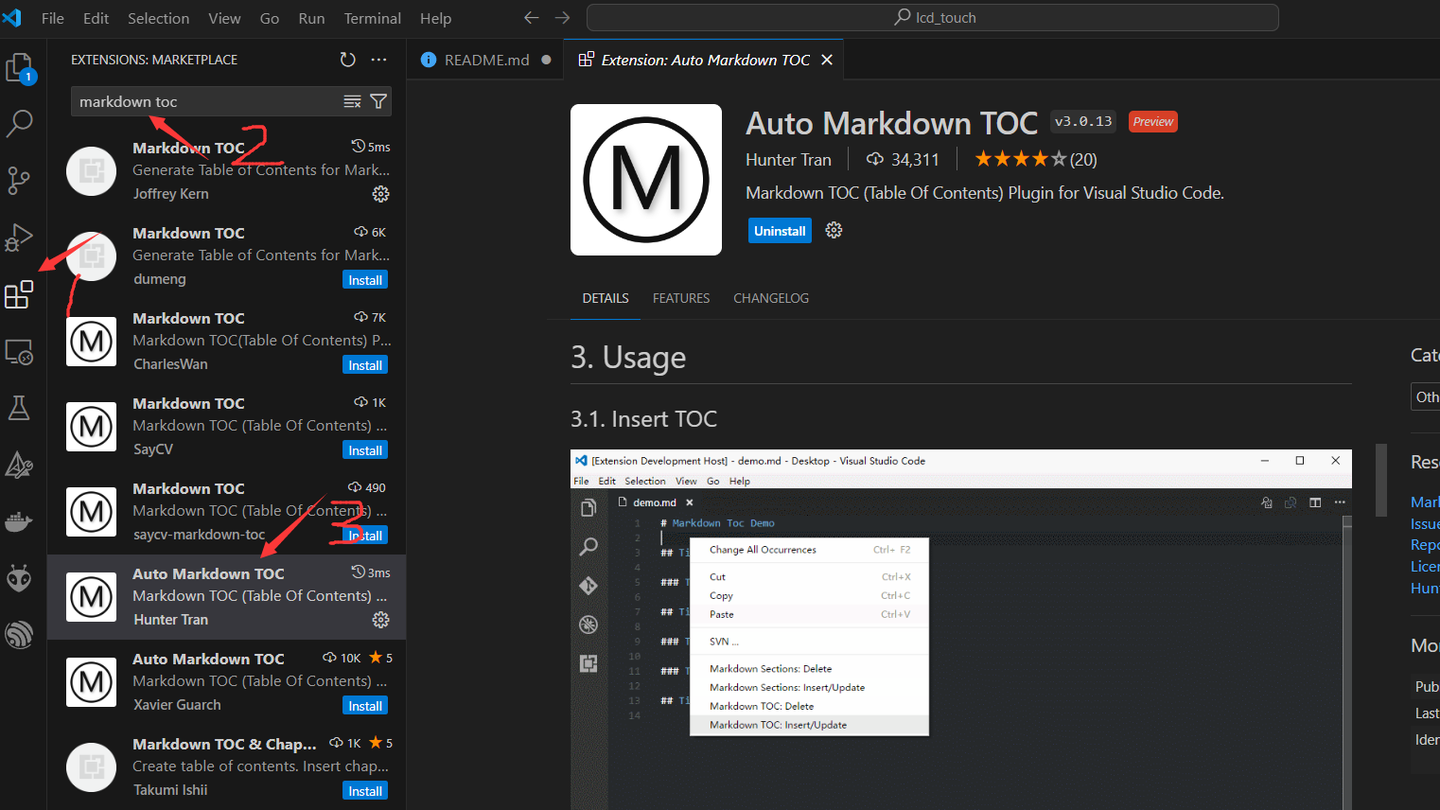Image resolution: width=1440 pixels, height=810 pixels.
Task: Open the Filter Extensions funnel dropdown
Action: tap(378, 101)
